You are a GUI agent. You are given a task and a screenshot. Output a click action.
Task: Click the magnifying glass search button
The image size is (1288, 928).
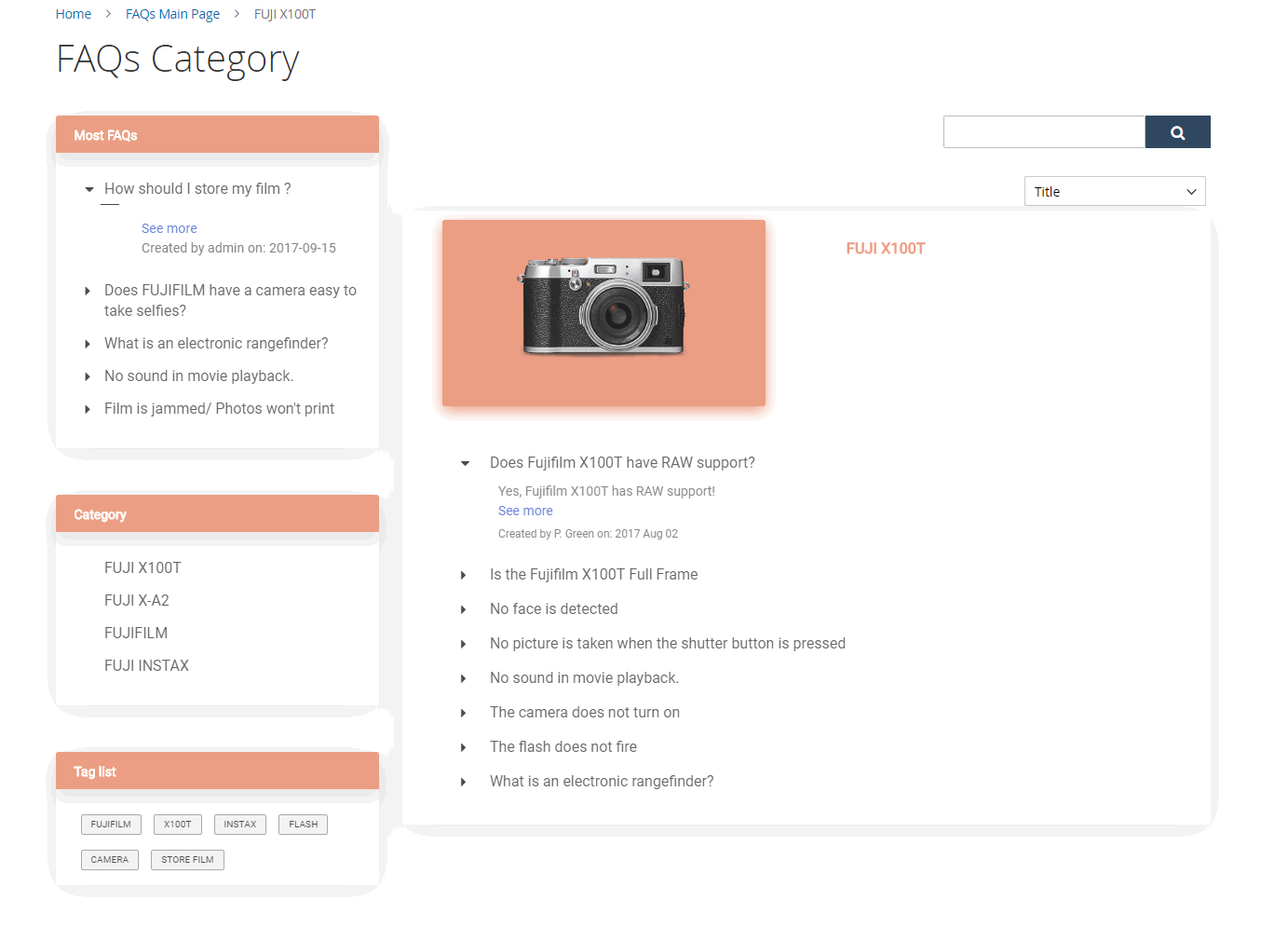point(1177,132)
